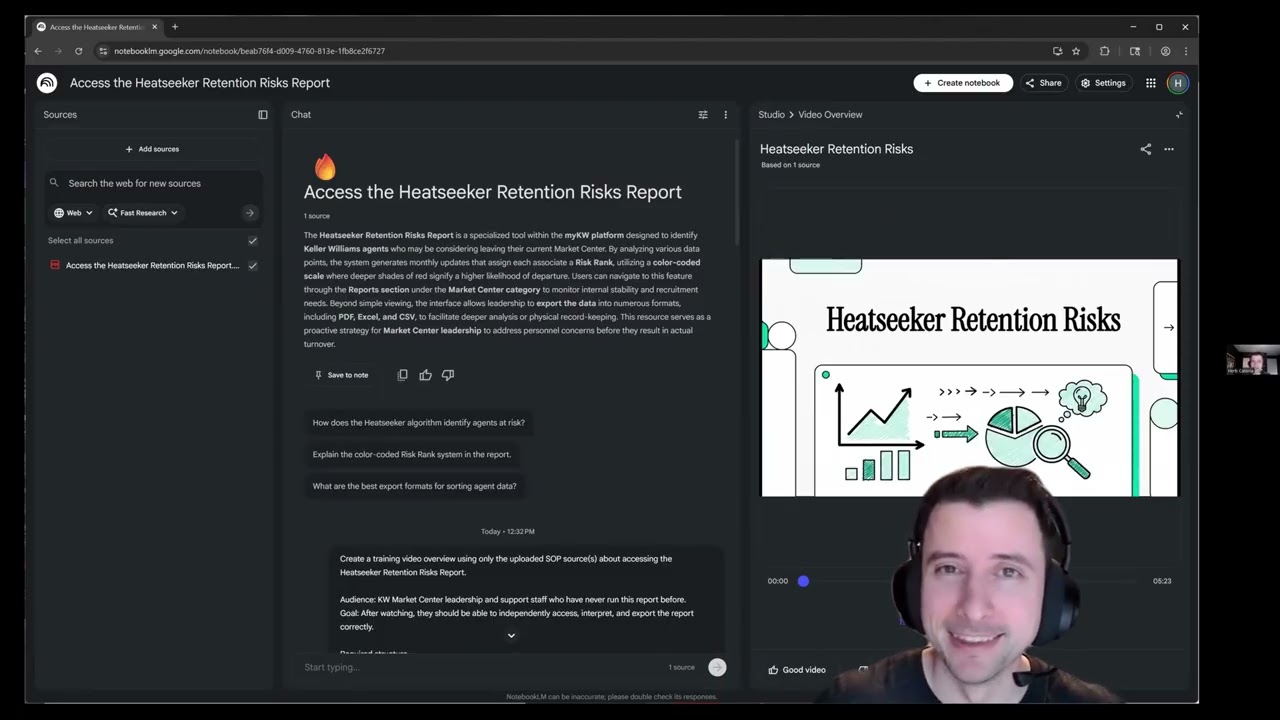Open Chat panel three-dot menu
The height and width of the screenshot is (720, 1280).
click(x=726, y=115)
